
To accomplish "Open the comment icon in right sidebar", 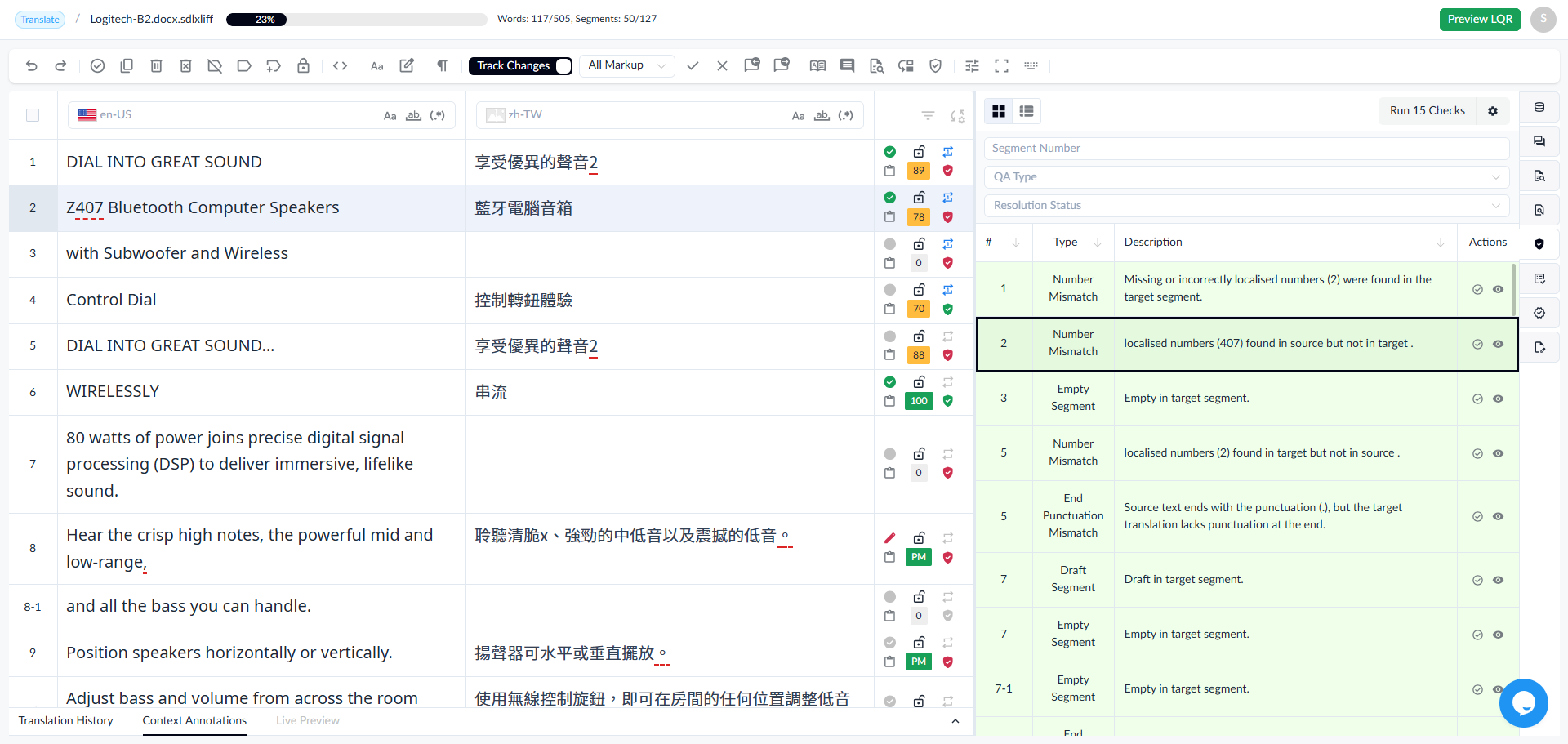I will 1539,141.
